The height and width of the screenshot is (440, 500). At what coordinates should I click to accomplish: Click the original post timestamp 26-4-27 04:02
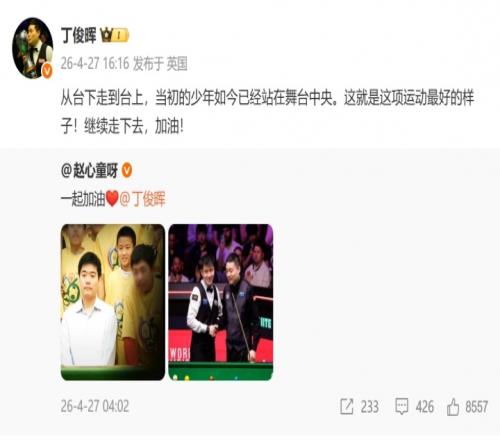[95, 406]
